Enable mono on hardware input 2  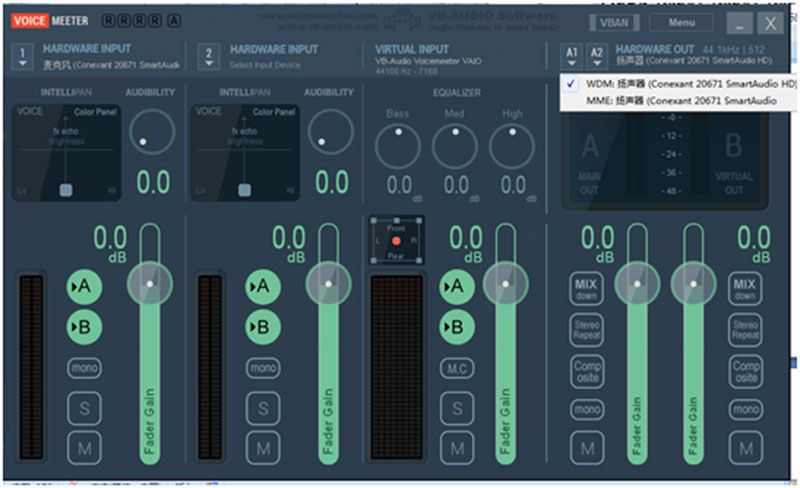pos(263,368)
